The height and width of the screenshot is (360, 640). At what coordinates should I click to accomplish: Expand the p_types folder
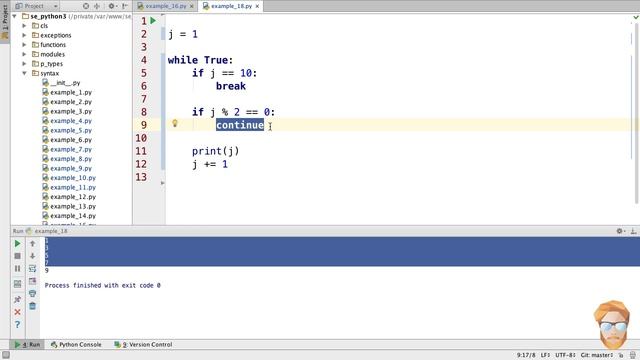point(24,64)
